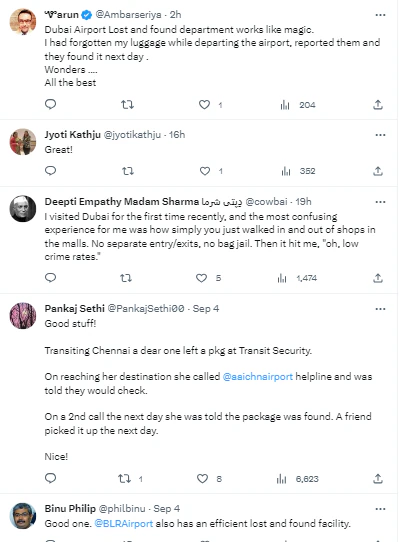Open Pankaj Sethi's profile picture
The image size is (399, 542).
click(23, 316)
